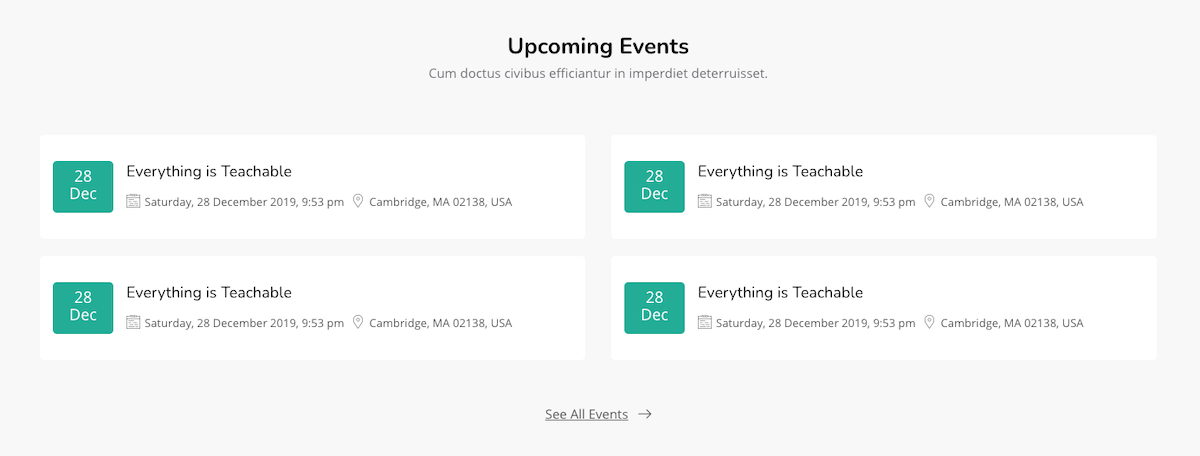
Task: Click the calendar icon in the bottom-left event card
Action: coord(133,322)
